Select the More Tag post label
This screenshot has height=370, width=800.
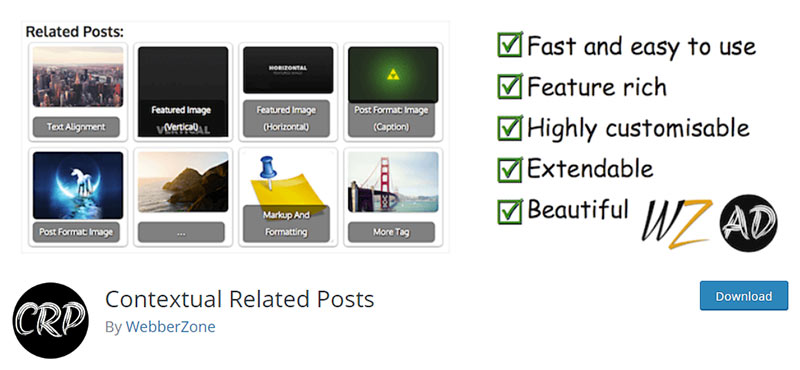(x=391, y=232)
